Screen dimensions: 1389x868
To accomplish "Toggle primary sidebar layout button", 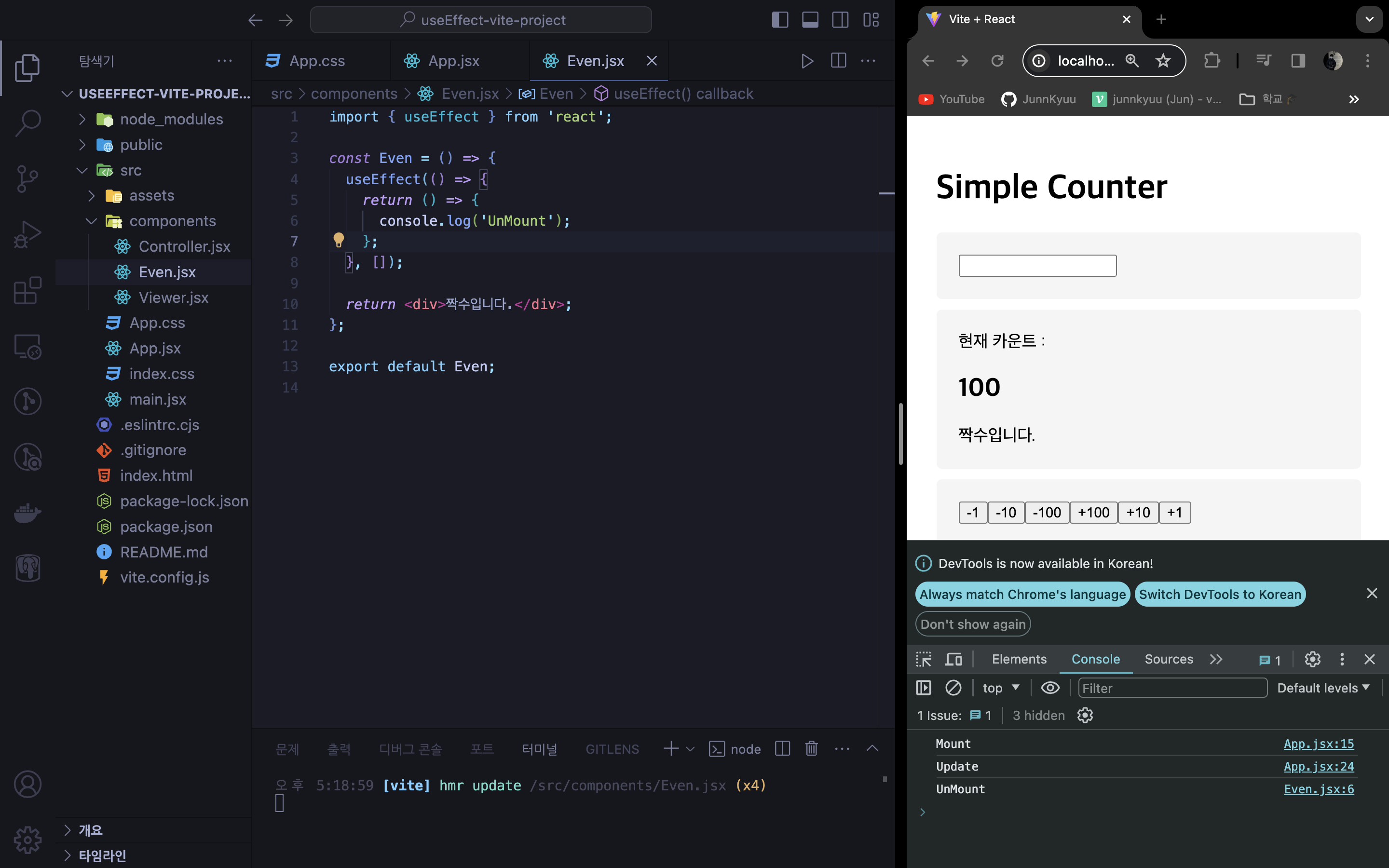I will (780, 20).
